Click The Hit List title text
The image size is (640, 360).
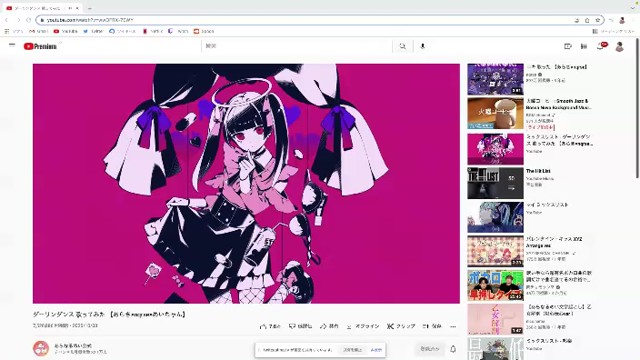point(538,171)
